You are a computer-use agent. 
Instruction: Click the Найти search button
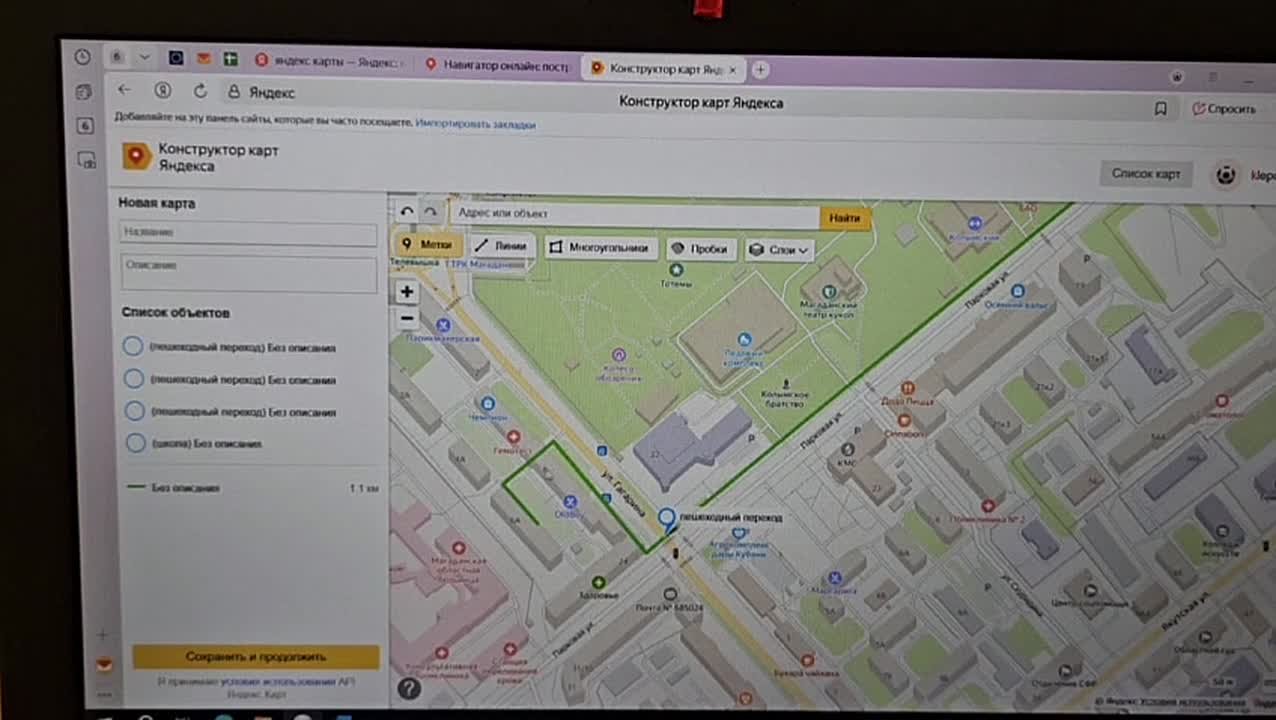(x=845, y=217)
